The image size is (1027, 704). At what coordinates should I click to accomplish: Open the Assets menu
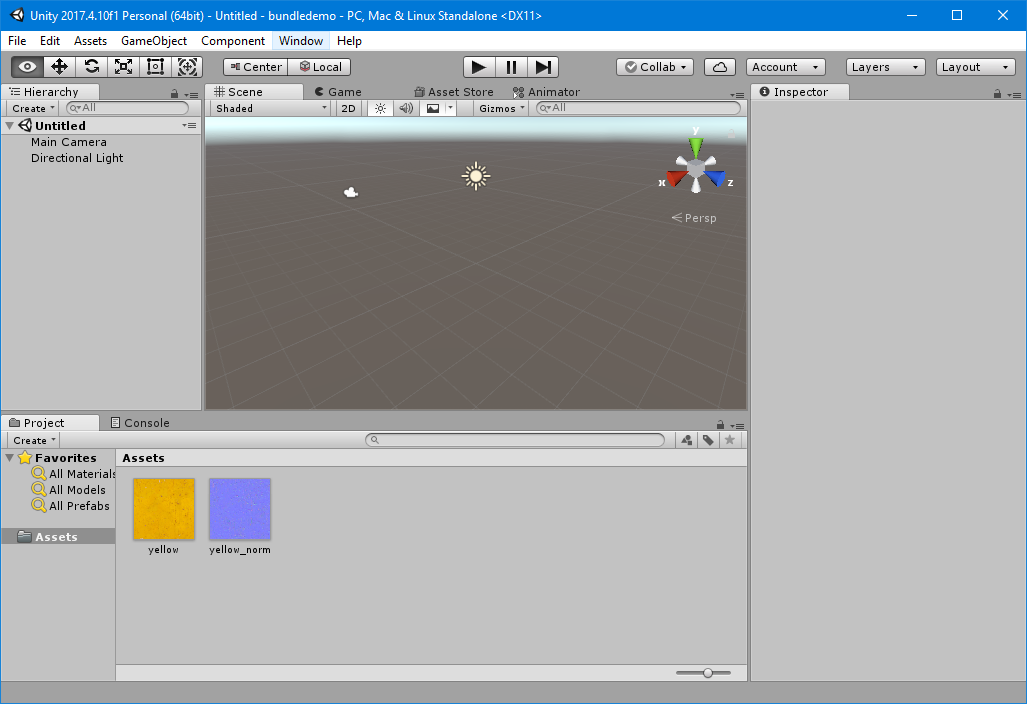pyautogui.click(x=90, y=41)
